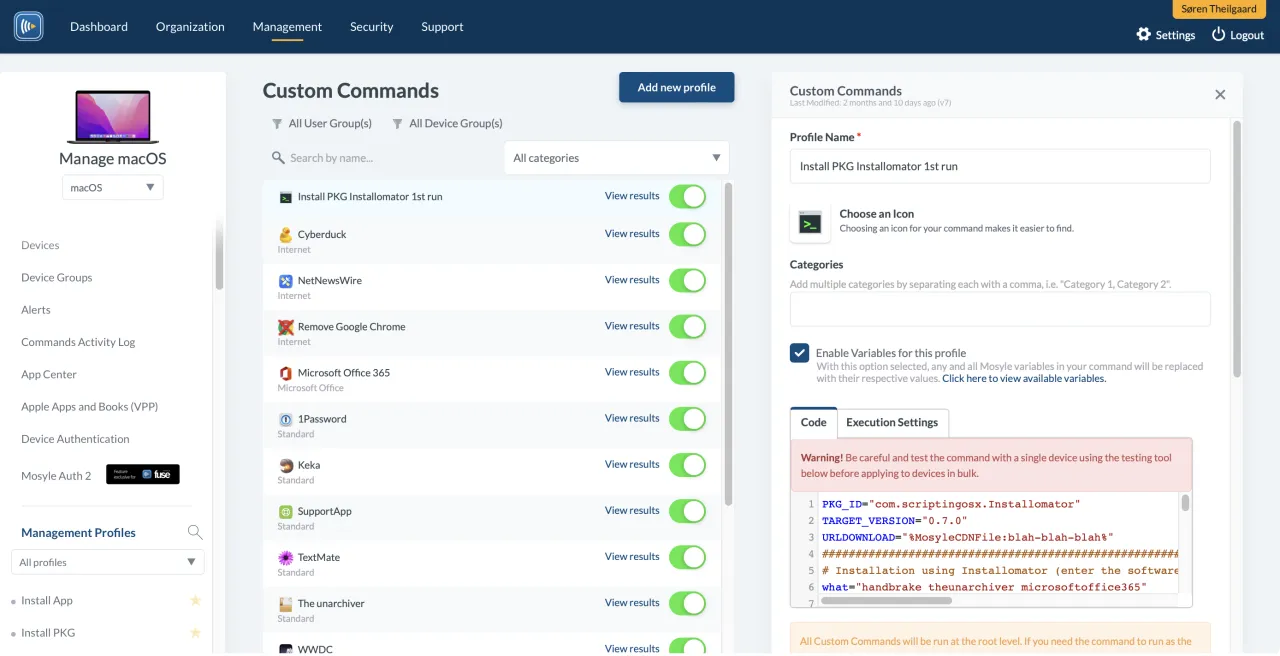View results for Remove Google Chrome
The image size is (1280, 656).
click(631, 326)
